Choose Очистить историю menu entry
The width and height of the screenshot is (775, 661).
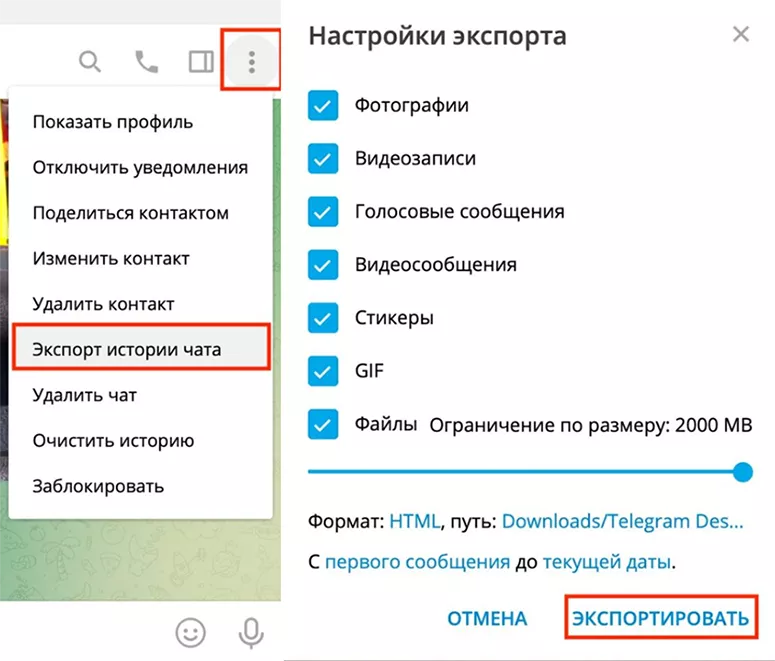tap(141, 441)
